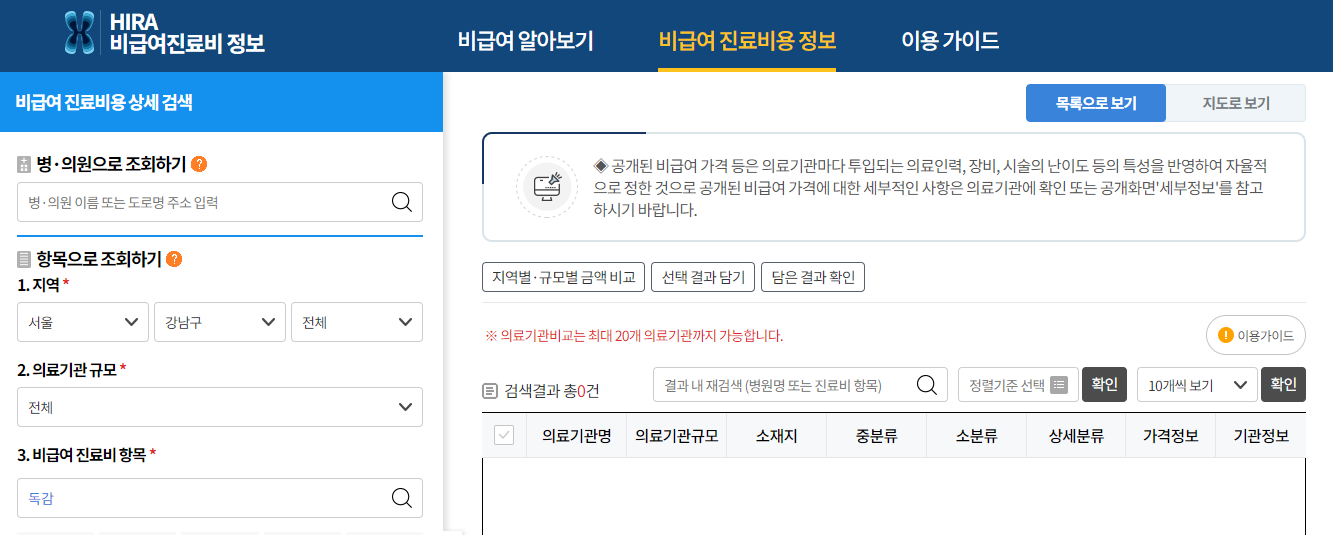Click the 의료기관규모 column header
Image resolution: width=1333 pixels, height=535 pixels.
point(677,436)
